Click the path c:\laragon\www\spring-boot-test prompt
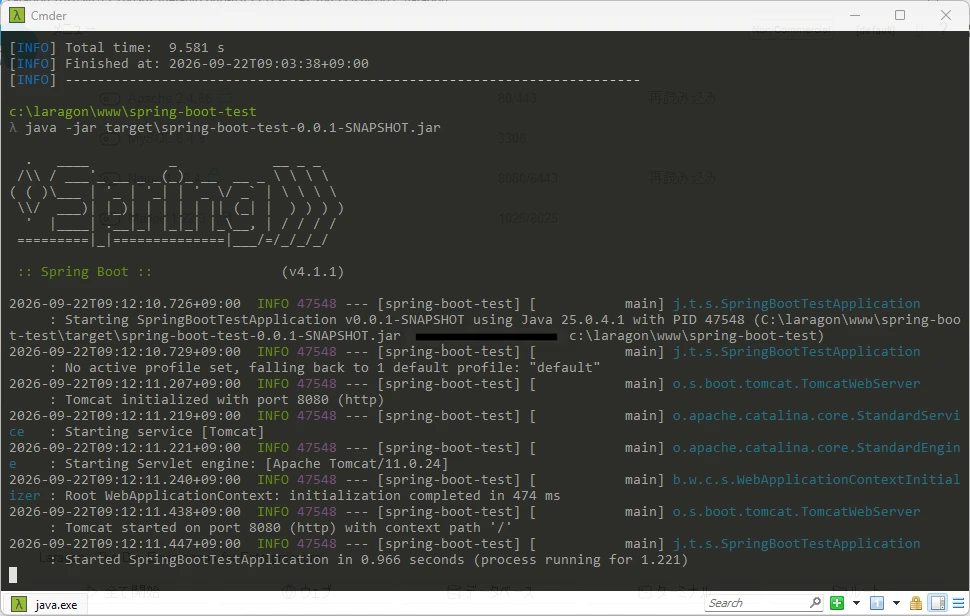Screen dimensions: 970x616 click(132, 112)
